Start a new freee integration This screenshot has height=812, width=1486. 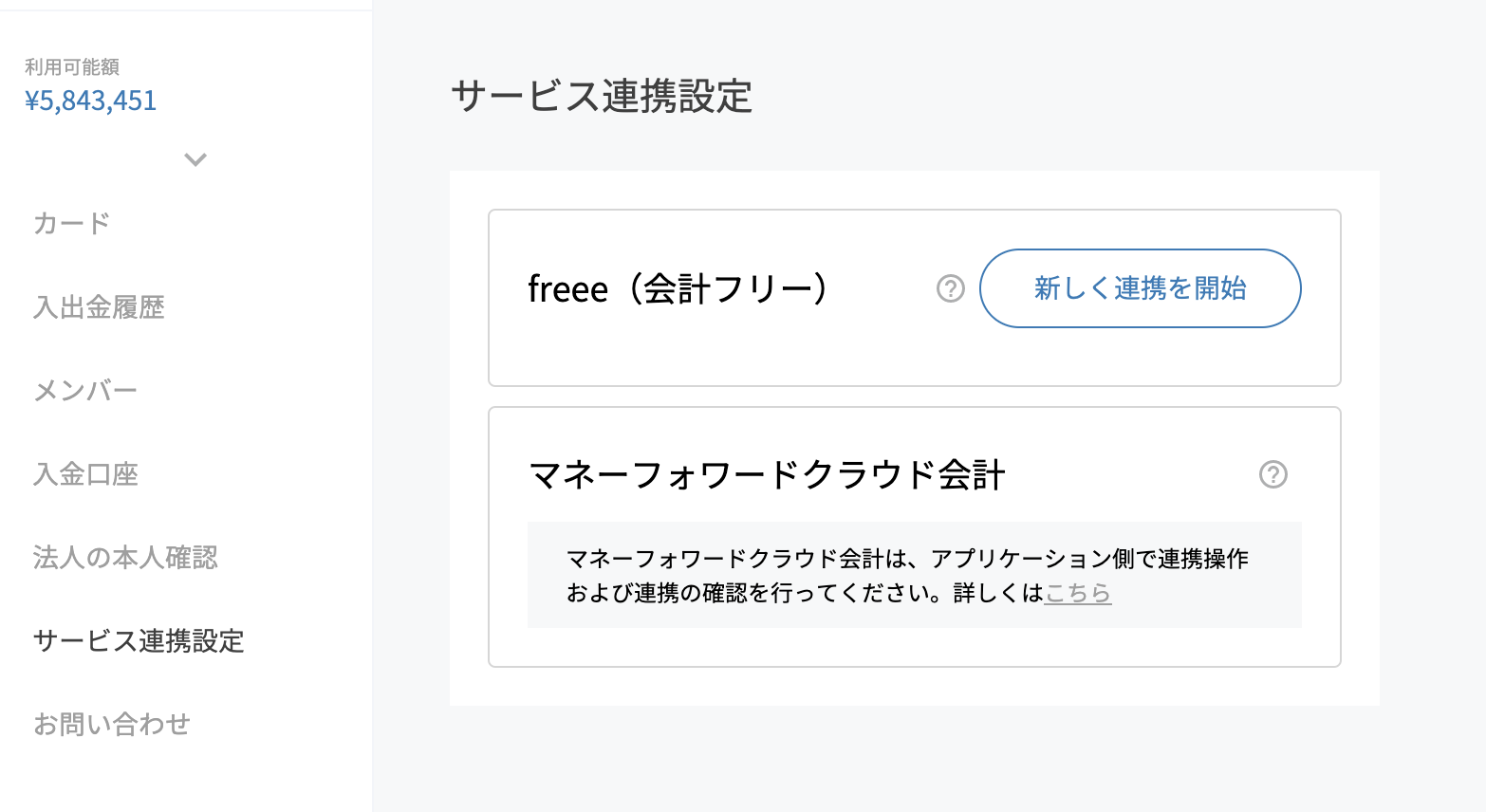point(1140,288)
